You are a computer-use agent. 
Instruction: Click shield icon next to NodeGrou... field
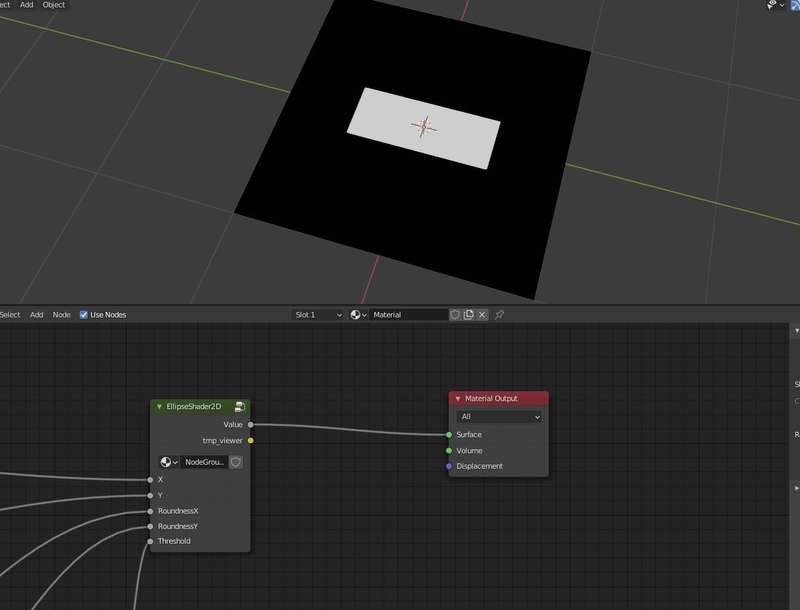click(x=236, y=462)
